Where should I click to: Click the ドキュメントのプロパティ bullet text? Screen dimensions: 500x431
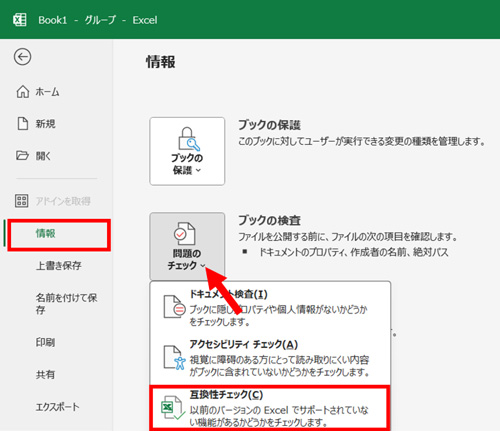(354, 252)
